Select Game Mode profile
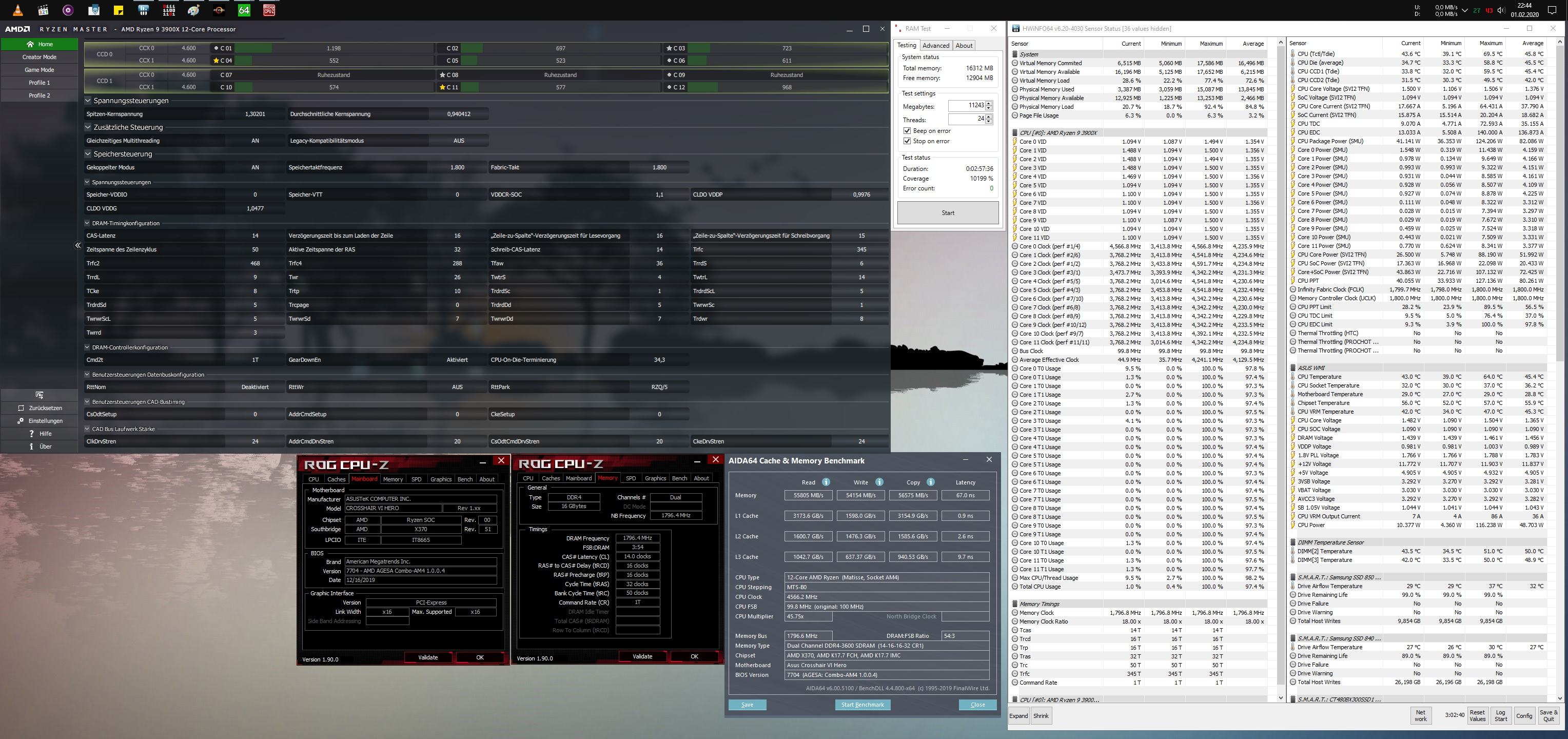This screenshot has width=1568, height=739. pos(40,69)
